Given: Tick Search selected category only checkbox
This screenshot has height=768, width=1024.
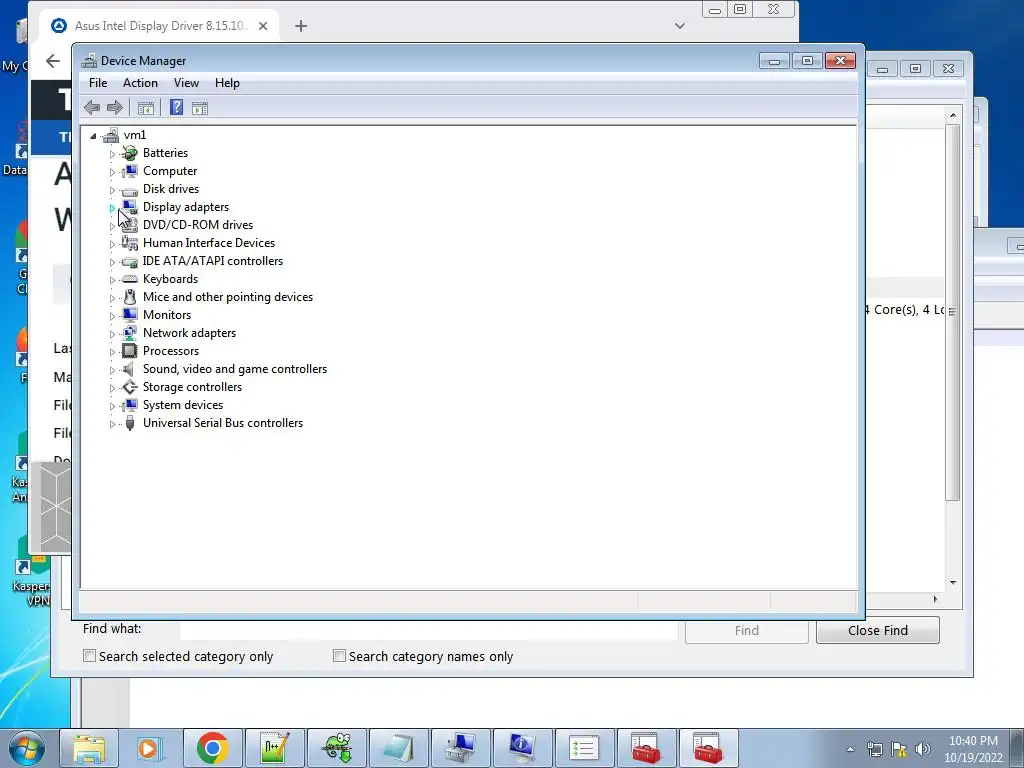Looking at the screenshot, I should click(x=89, y=656).
